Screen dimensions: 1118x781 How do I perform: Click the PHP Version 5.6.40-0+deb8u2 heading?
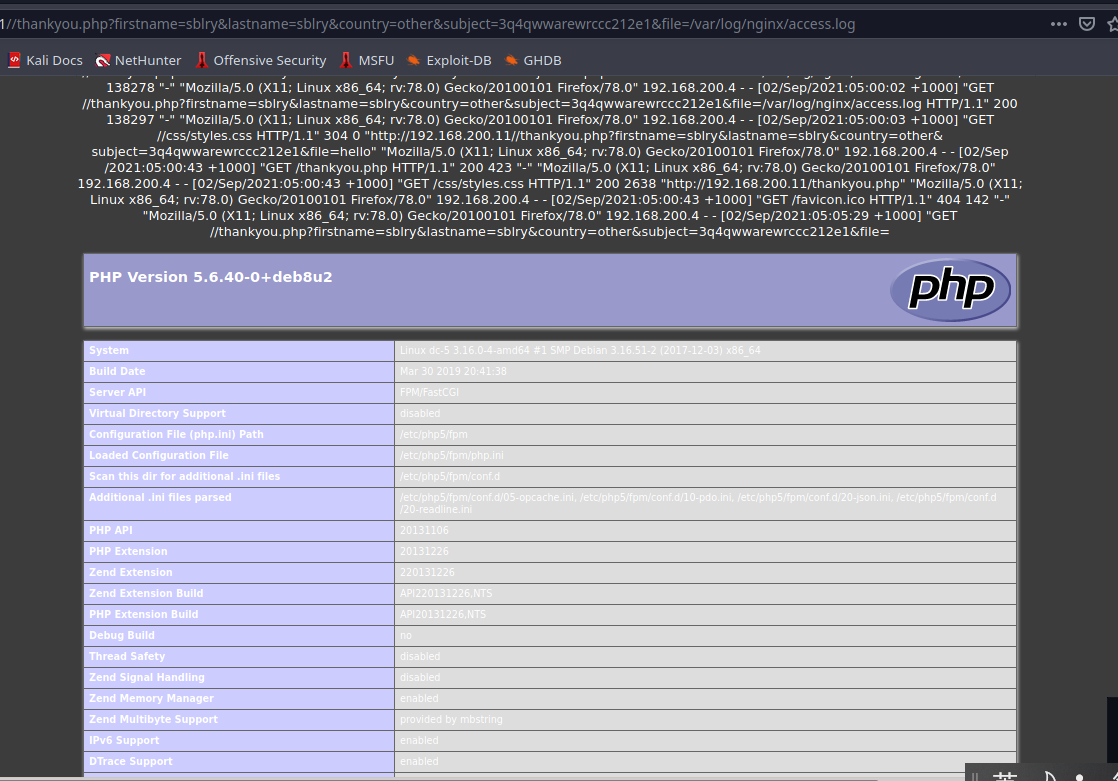point(211,277)
